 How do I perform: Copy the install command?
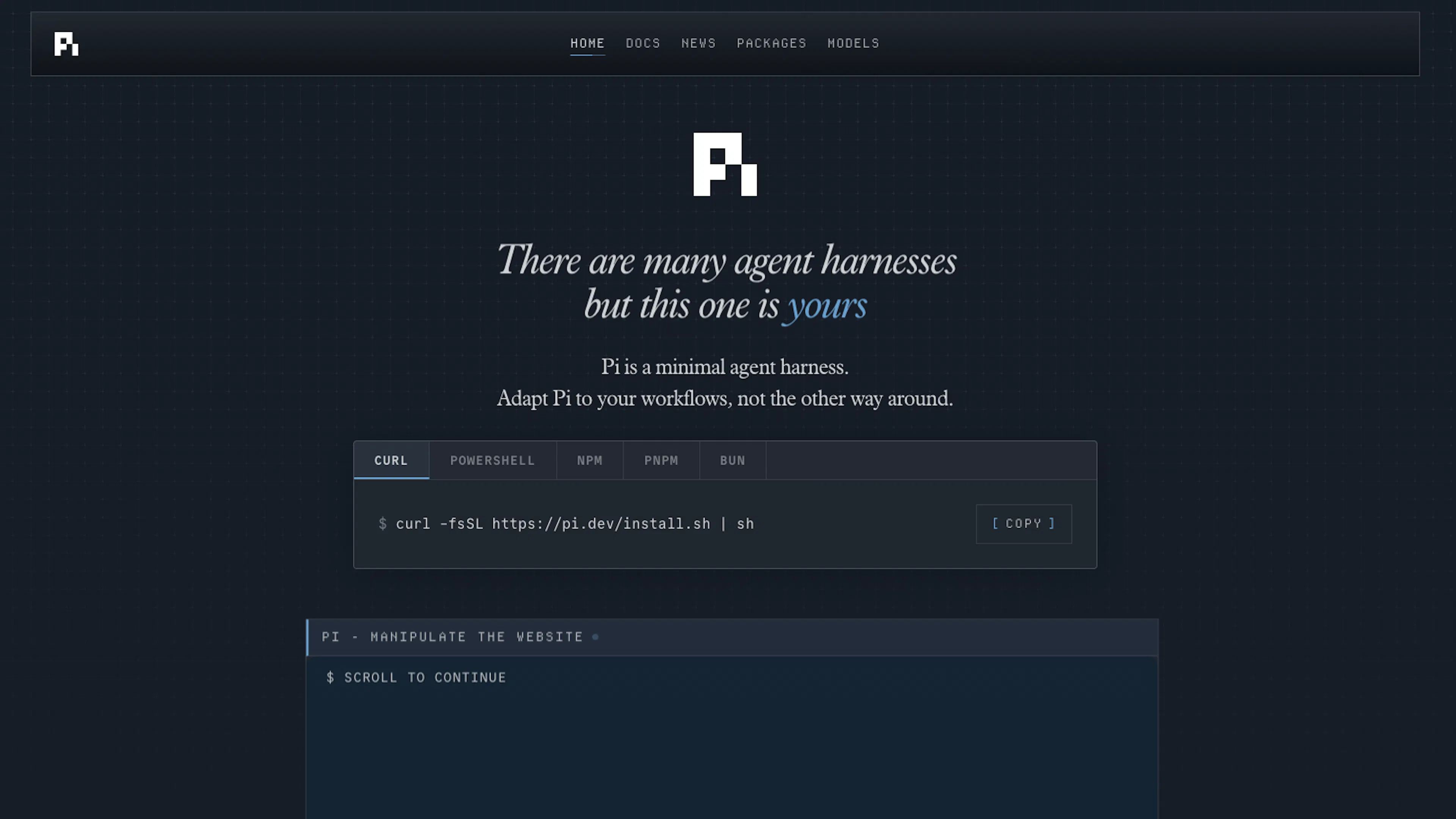point(1024,524)
